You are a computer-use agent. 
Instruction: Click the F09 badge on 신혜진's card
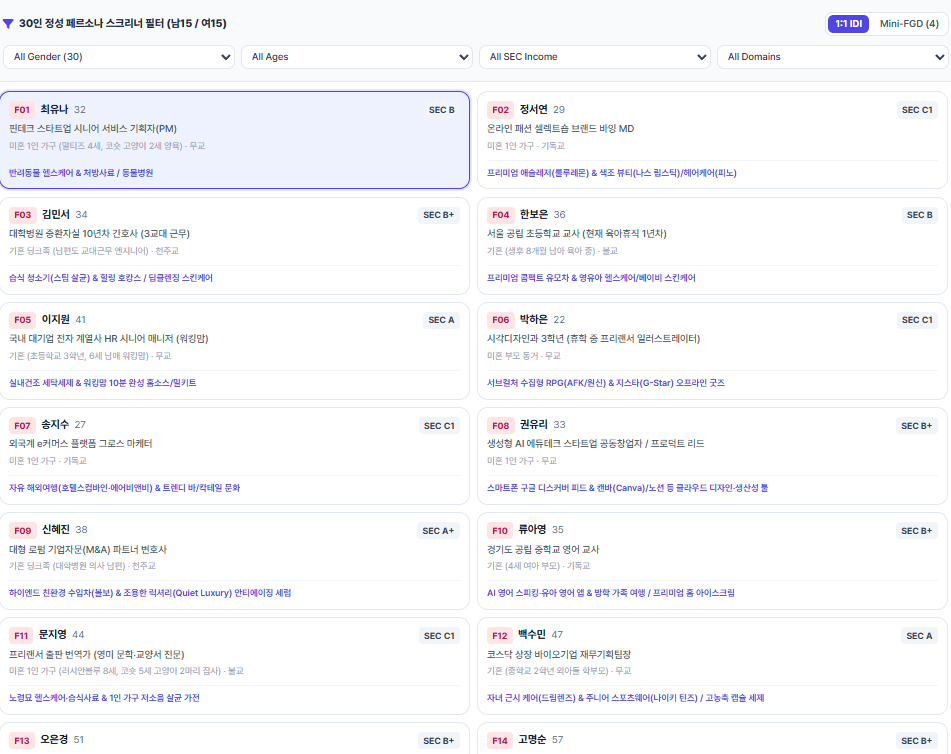click(x=22, y=530)
